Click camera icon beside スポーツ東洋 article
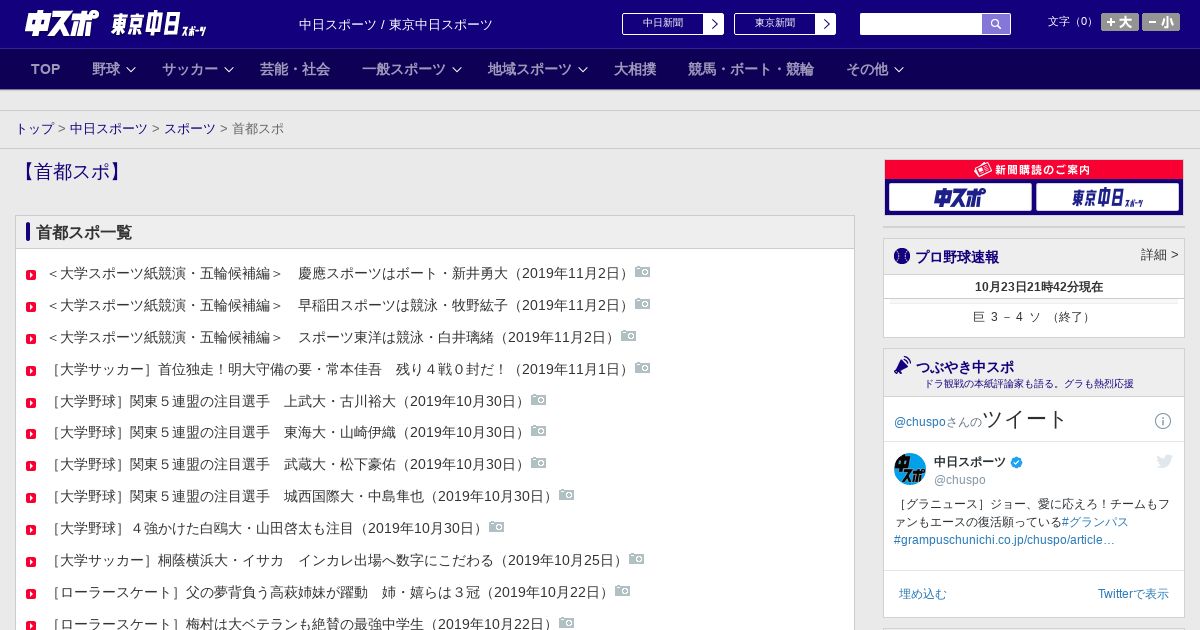 (629, 336)
